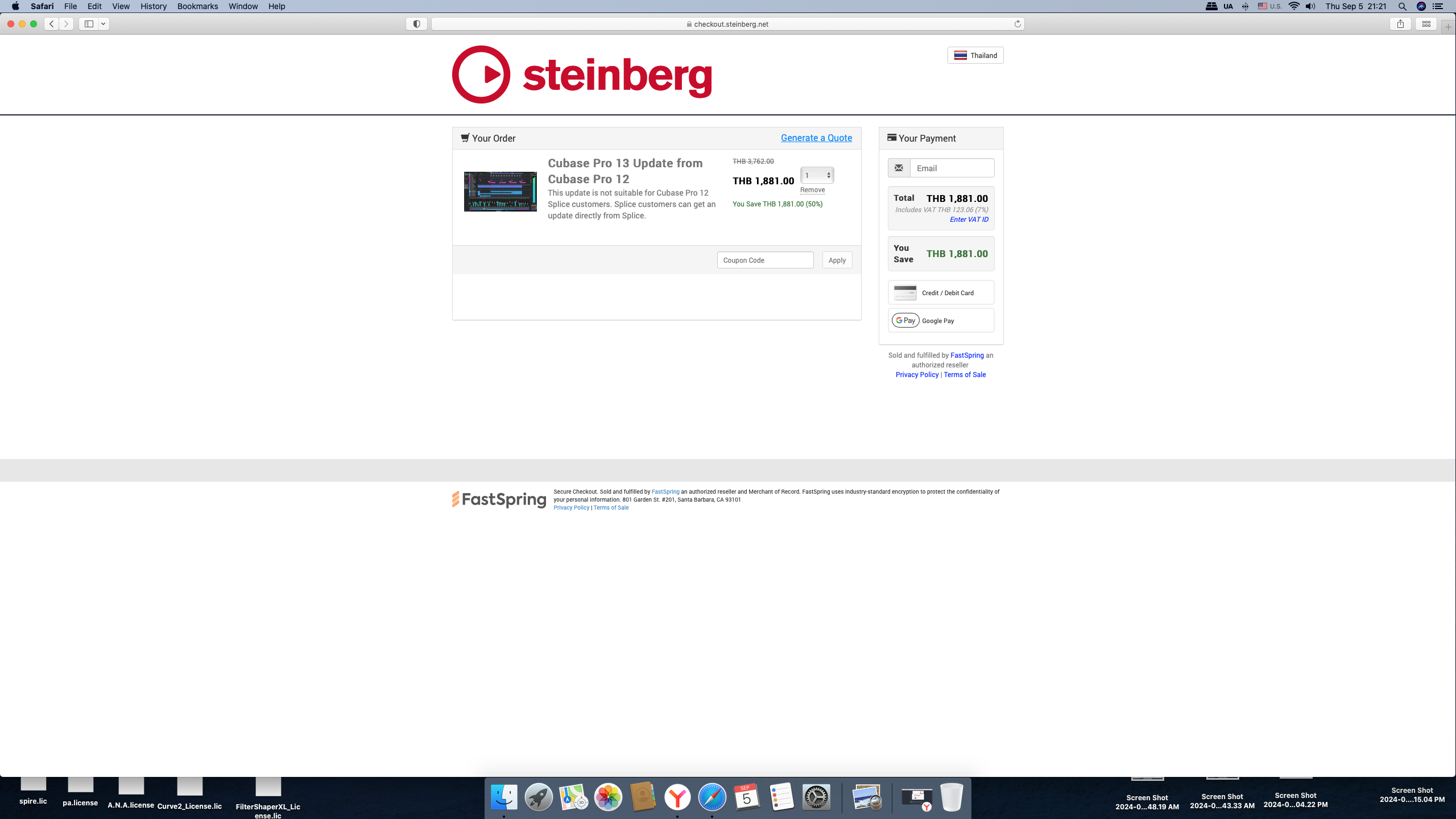The width and height of the screenshot is (1456, 819).
Task: Open Spotlight search icon
Action: point(1402,6)
